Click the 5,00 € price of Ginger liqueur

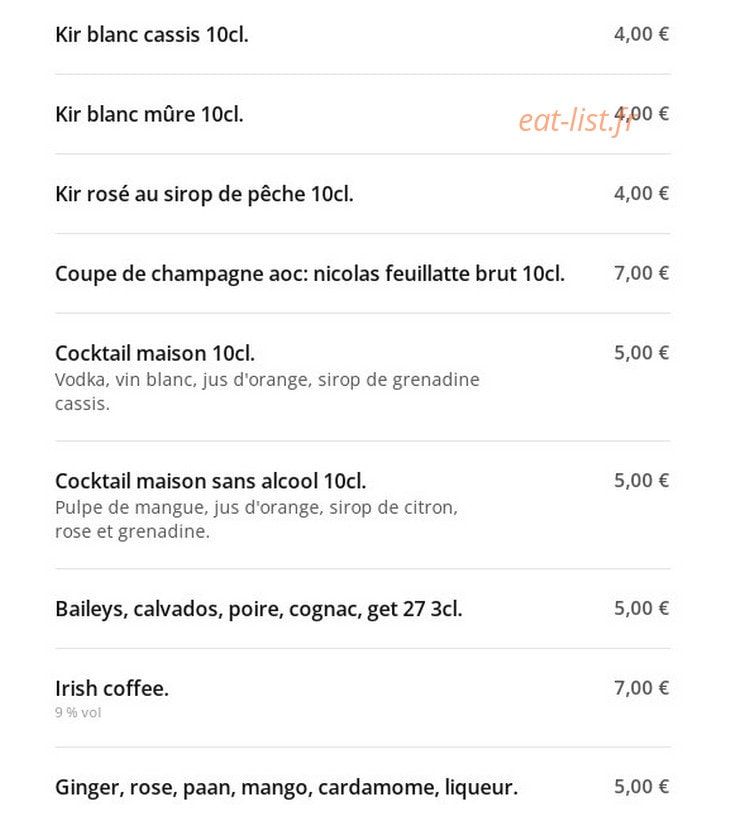642,787
